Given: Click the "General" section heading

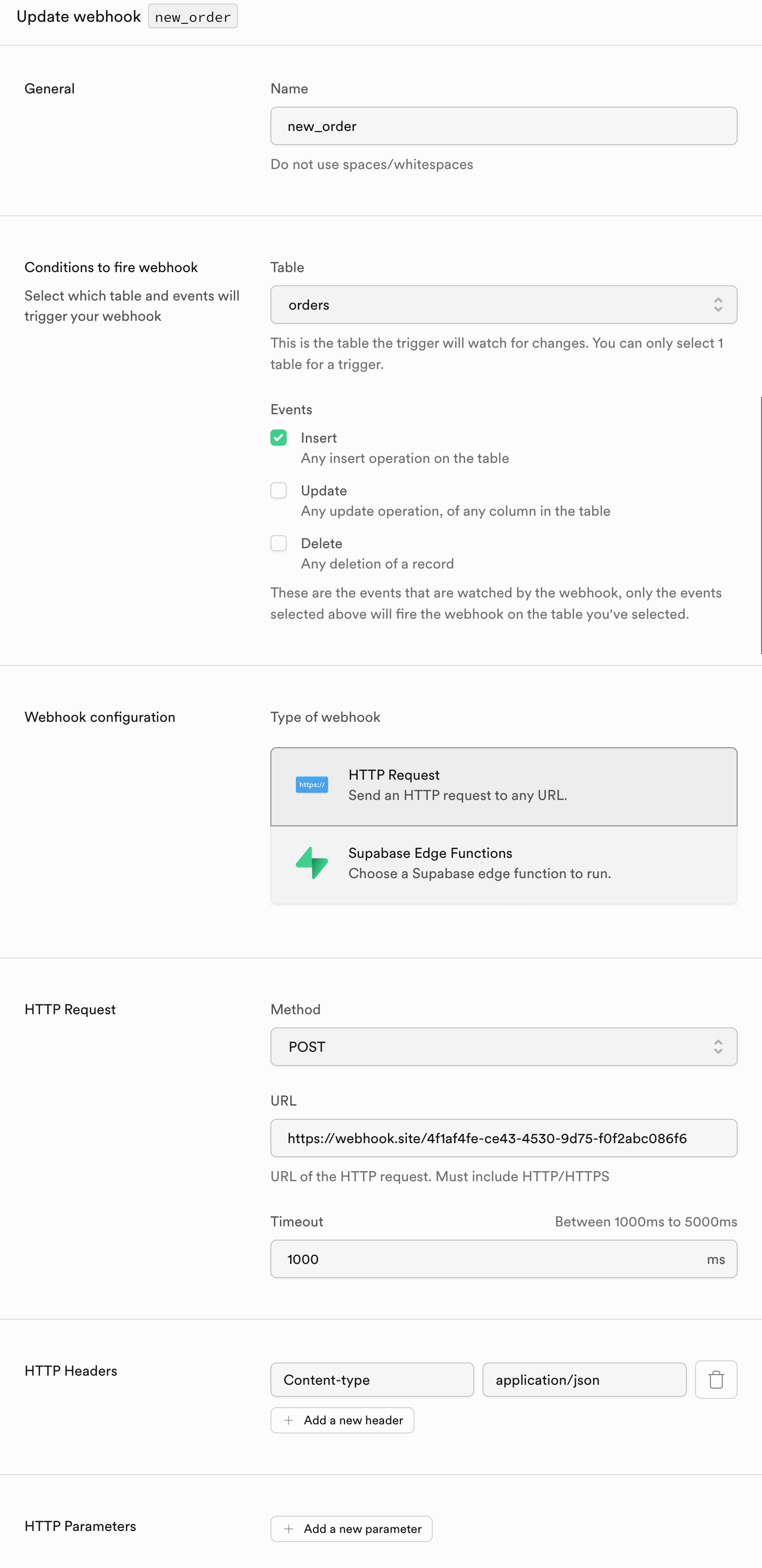Looking at the screenshot, I should pyautogui.click(x=50, y=89).
